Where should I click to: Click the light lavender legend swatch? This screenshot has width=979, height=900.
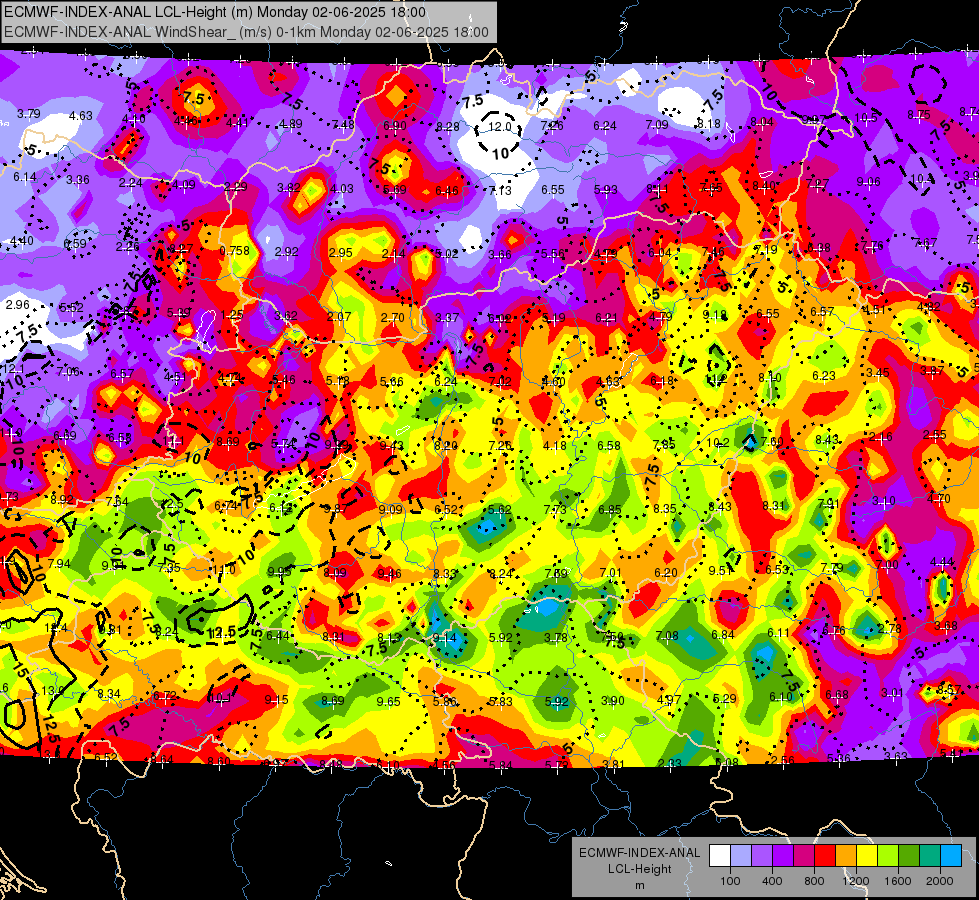click(740, 856)
